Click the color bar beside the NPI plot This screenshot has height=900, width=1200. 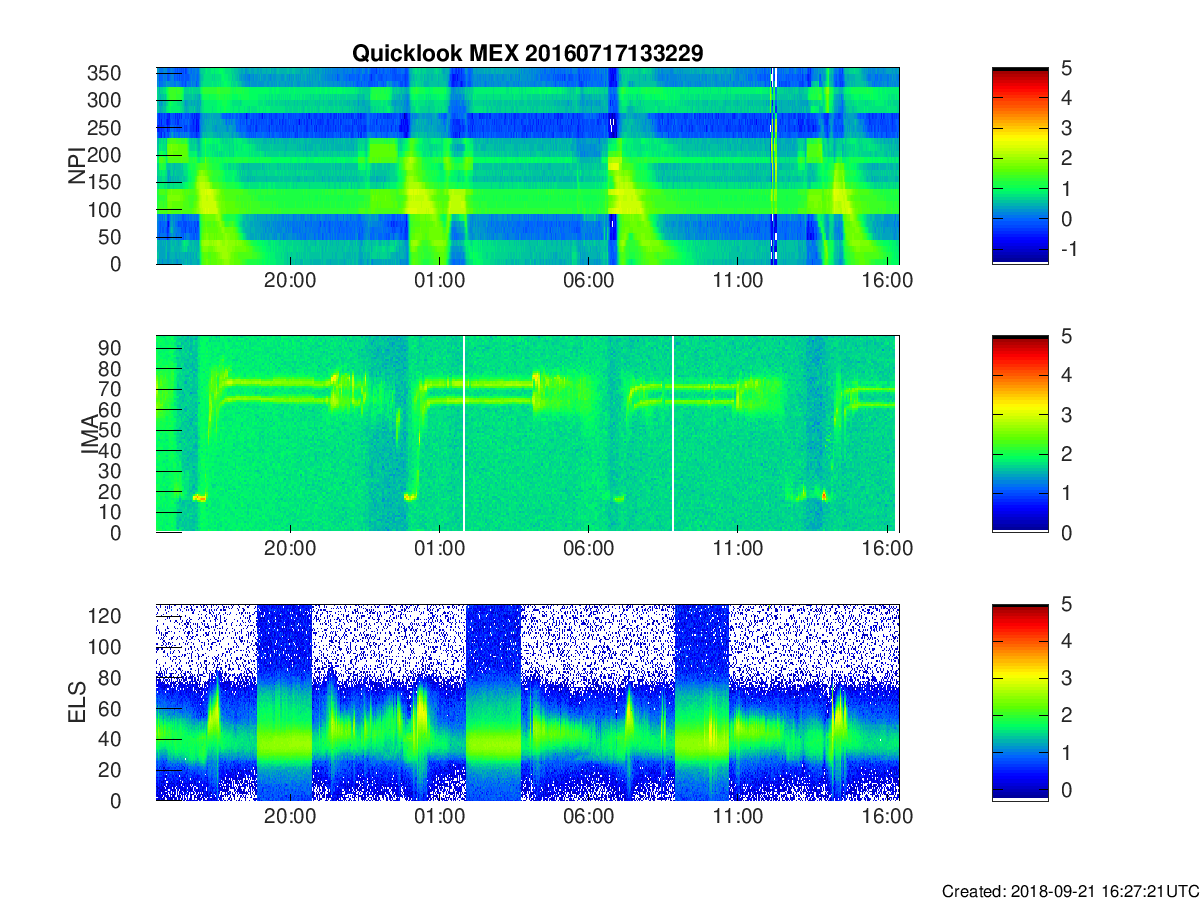[1020, 166]
